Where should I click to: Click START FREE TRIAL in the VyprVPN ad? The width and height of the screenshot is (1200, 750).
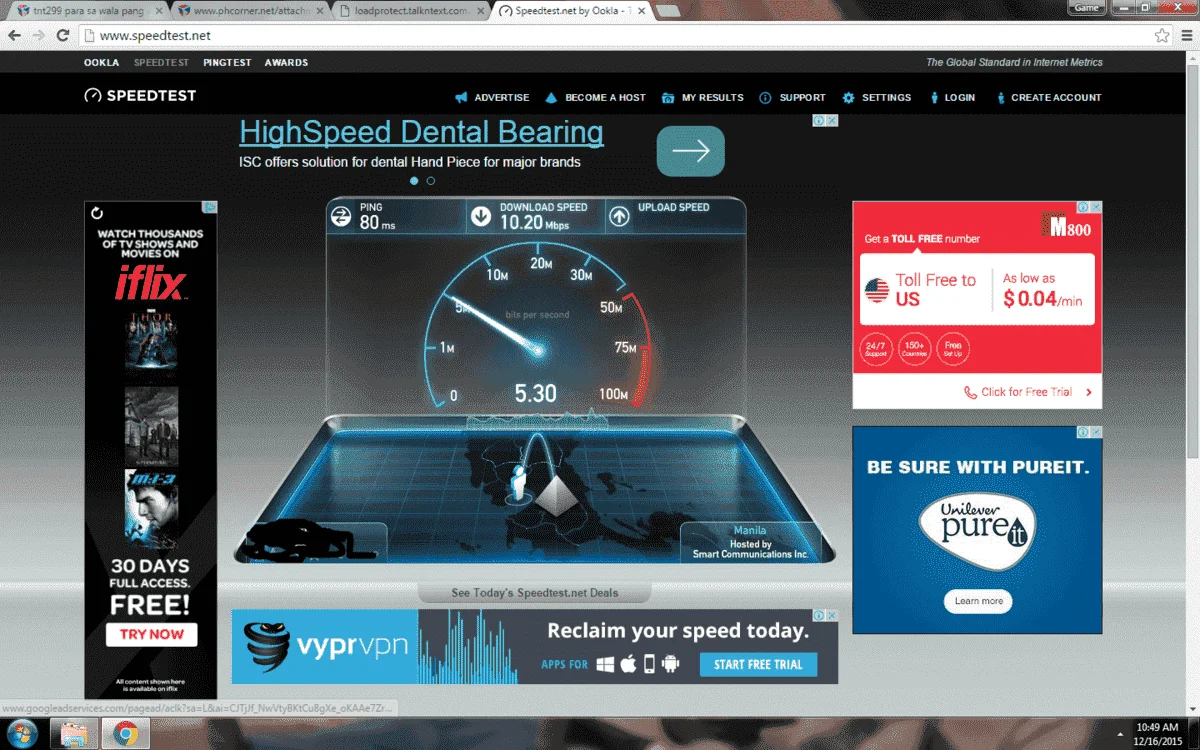(x=758, y=665)
